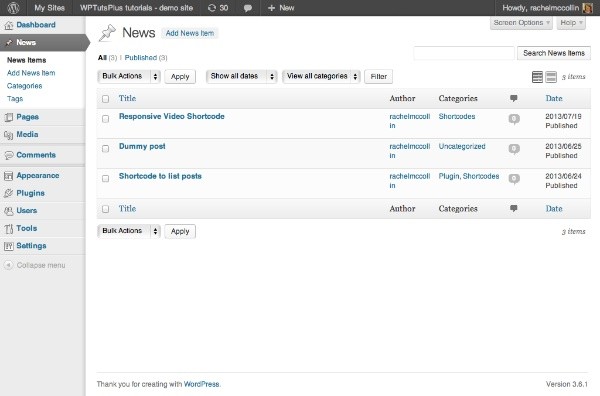Image resolution: width=600 pixels, height=396 pixels.
Task: Filter by Uncategorized category link
Action: pos(462,146)
